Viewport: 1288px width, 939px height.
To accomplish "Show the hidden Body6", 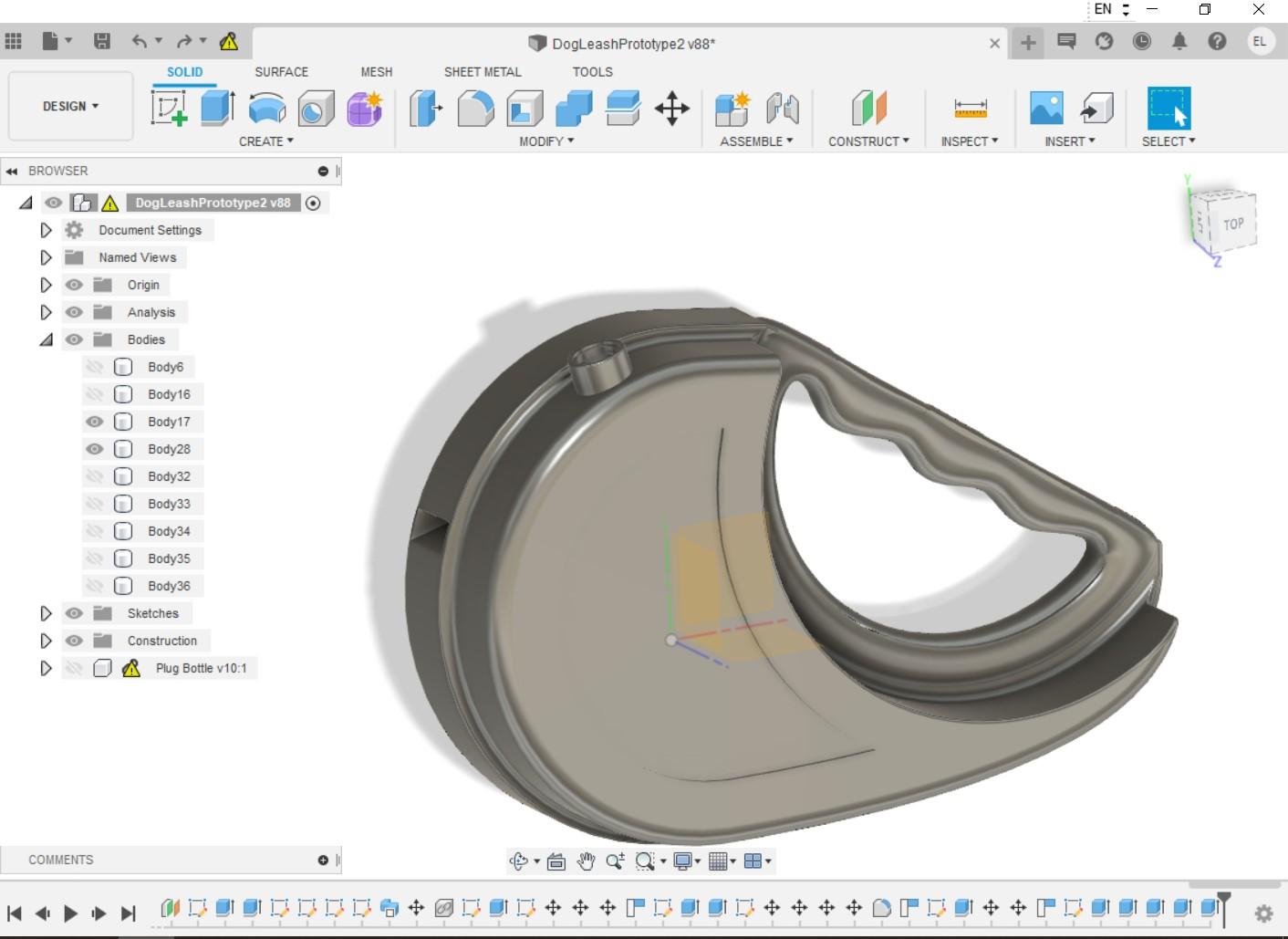I will (x=94, y=367).
